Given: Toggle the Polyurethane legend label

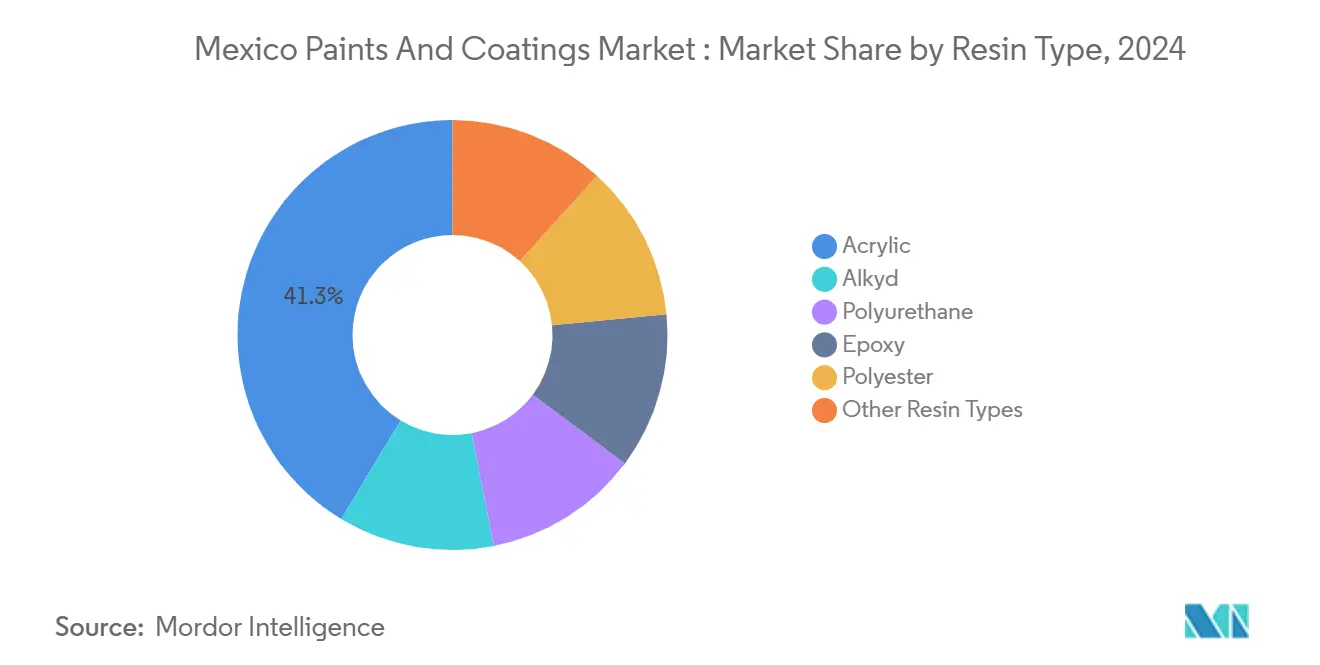Looking at the screenshot, I should [907, 311].
